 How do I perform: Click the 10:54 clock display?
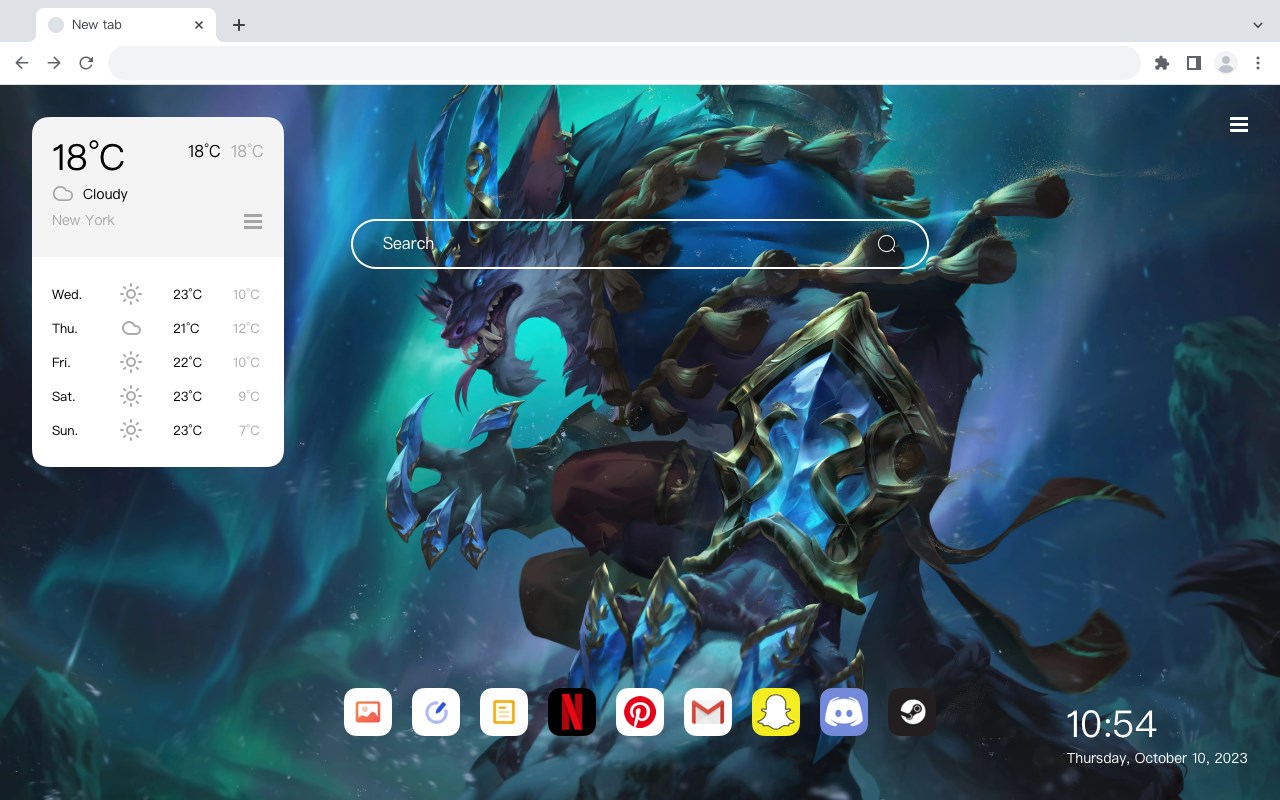[1111, 724]
